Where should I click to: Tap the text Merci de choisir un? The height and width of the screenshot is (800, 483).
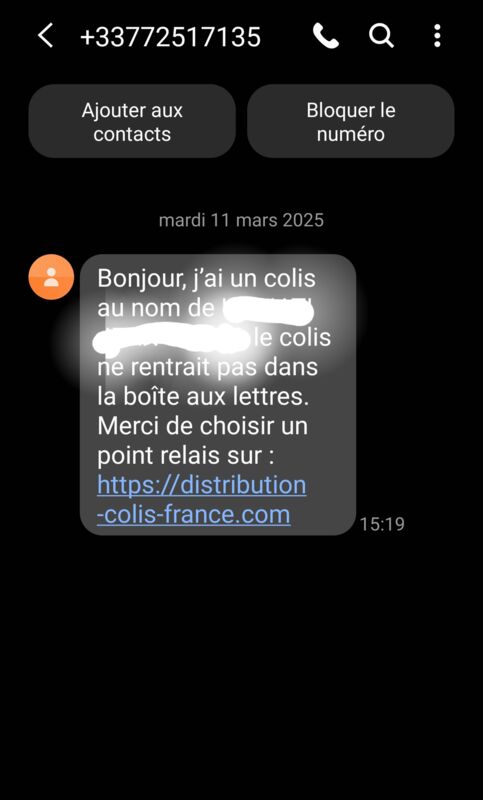202,426
